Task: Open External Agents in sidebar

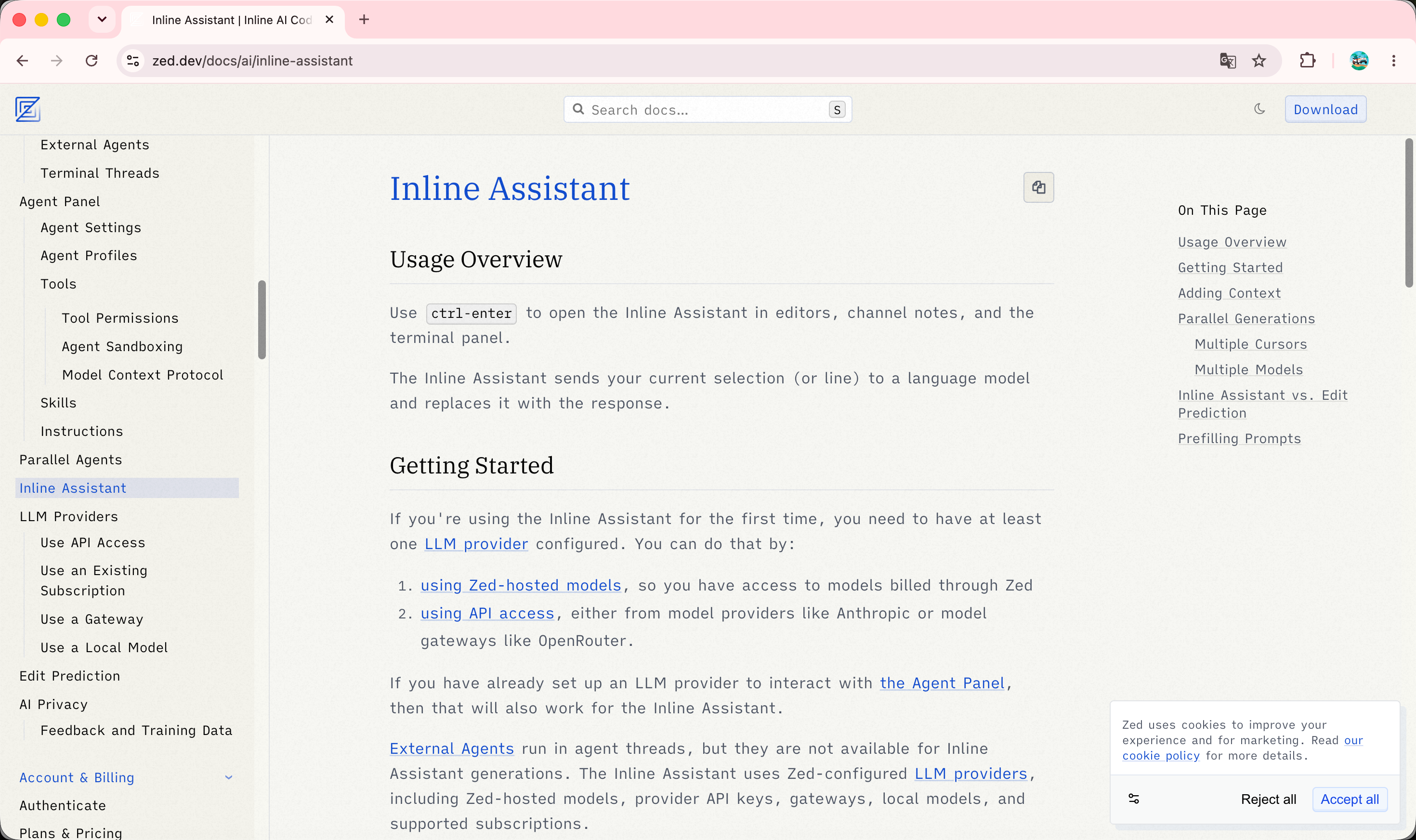Action: coord(95,145)
